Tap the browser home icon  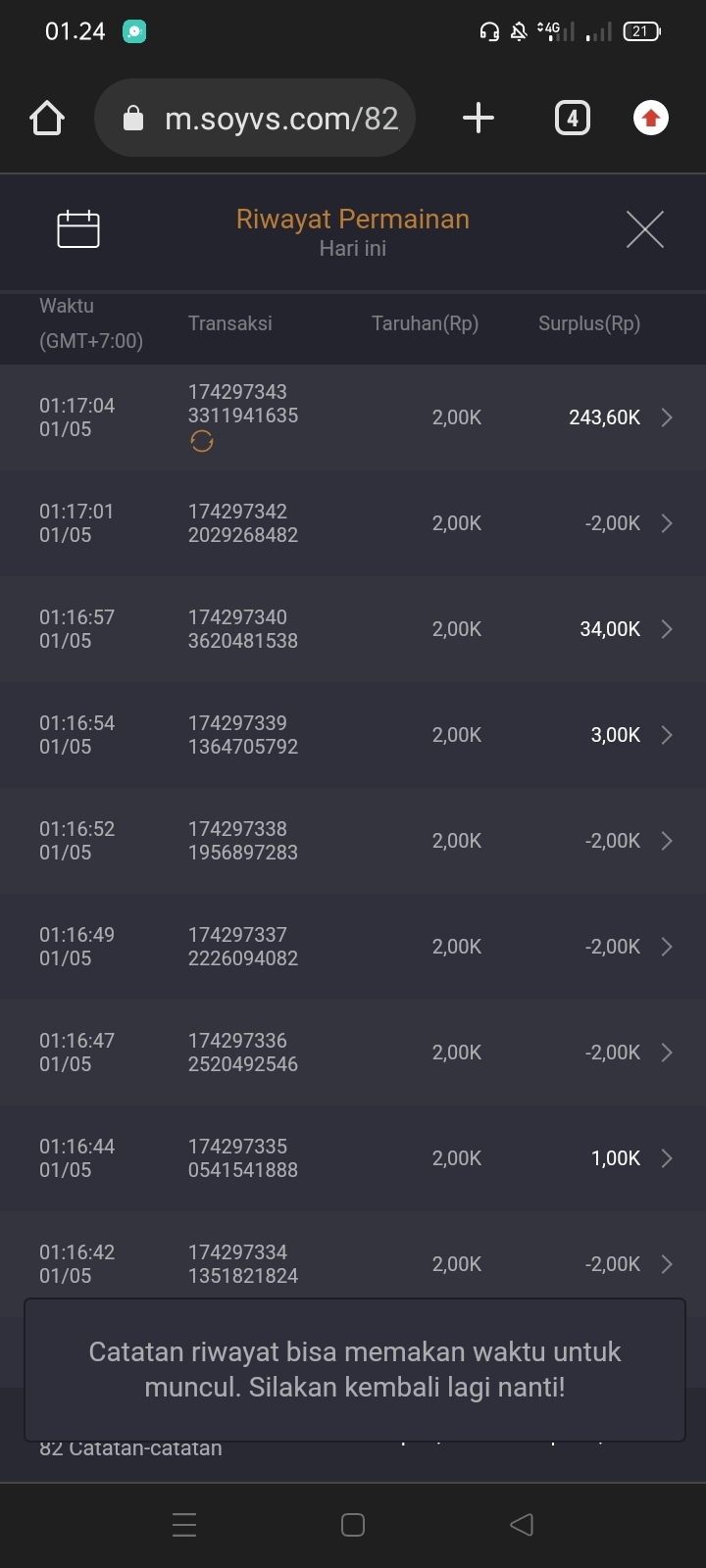tap(47, 119)
